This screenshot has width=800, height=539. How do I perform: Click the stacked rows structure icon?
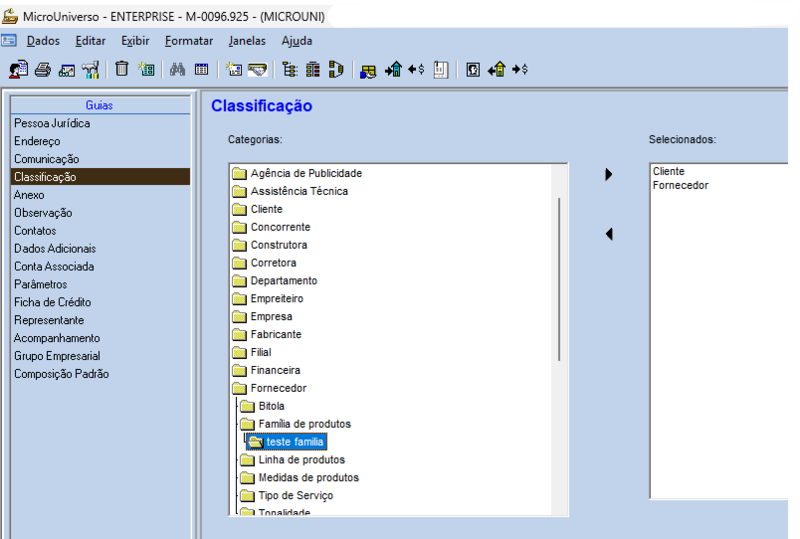313,69
